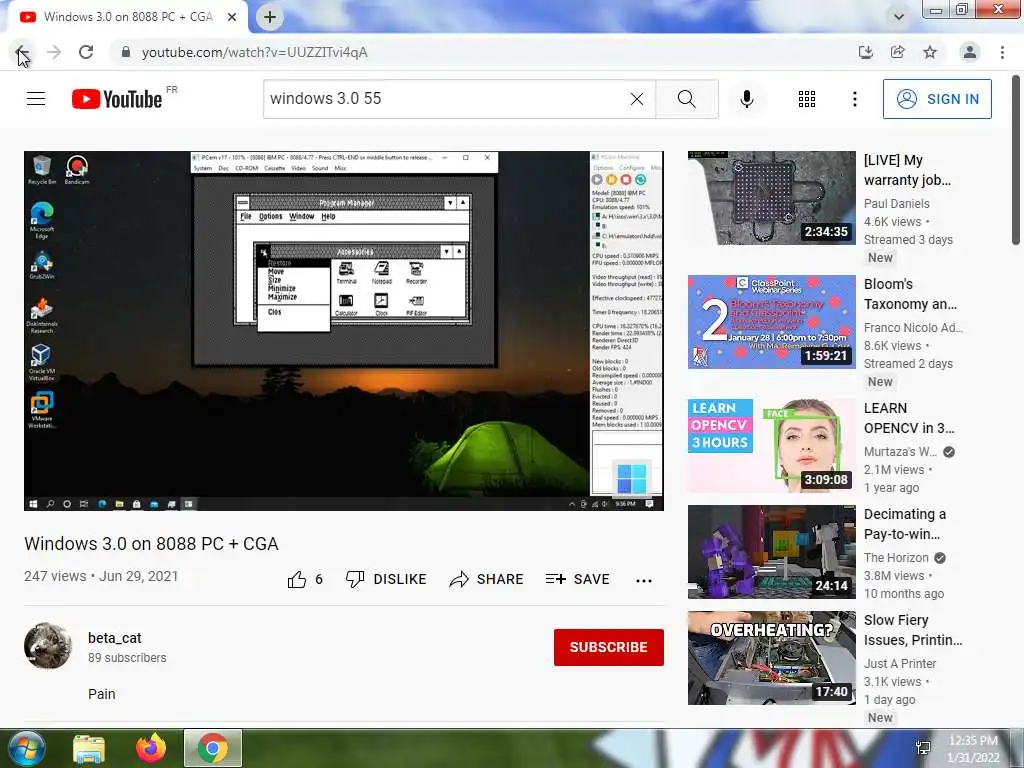Click the network tray icon
The height and width of the screenshot is (768, 1024).
click(x=923, y=748)
